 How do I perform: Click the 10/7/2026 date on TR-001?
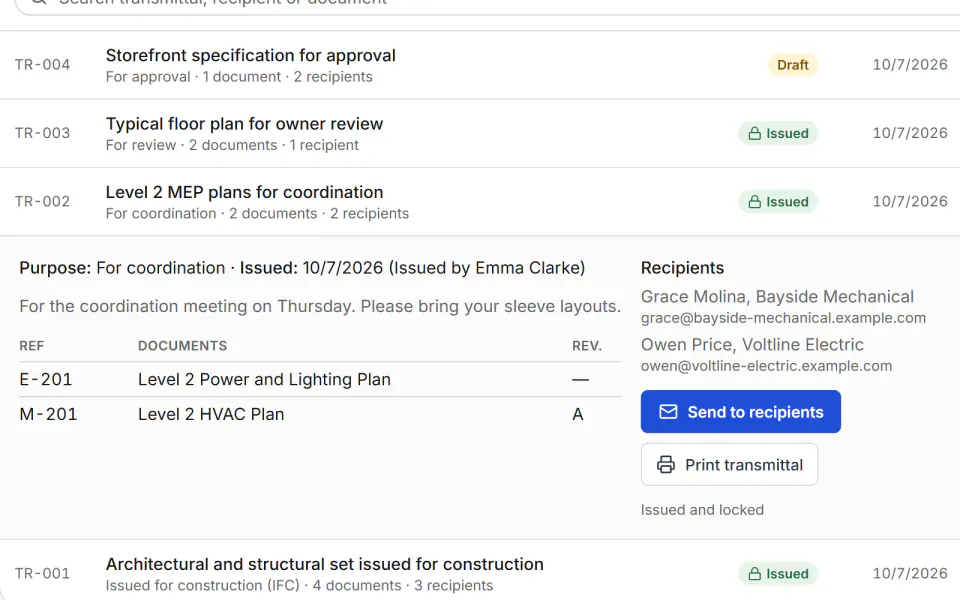(x=910, y=574)
